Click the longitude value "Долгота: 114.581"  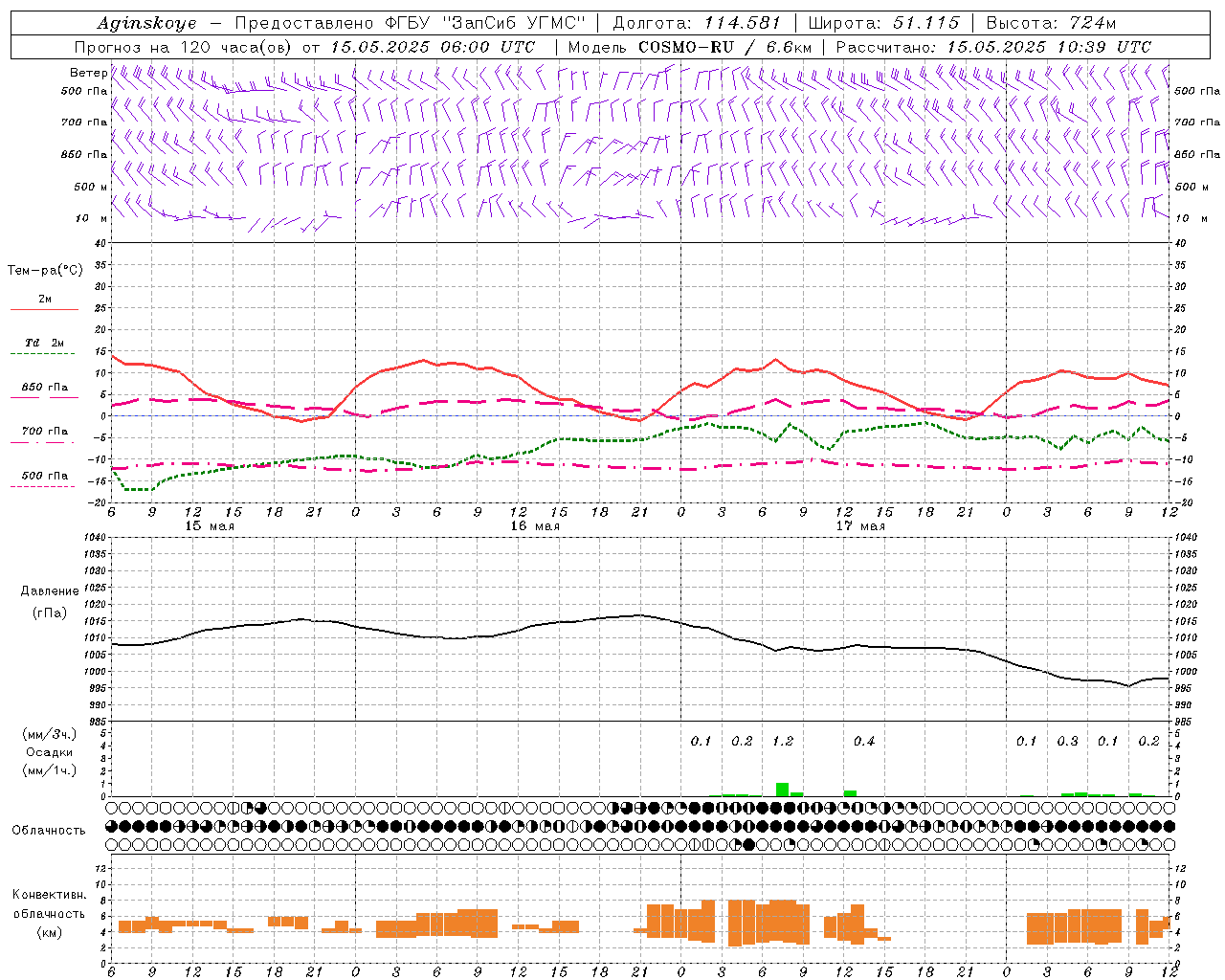(x=697, y=23)
